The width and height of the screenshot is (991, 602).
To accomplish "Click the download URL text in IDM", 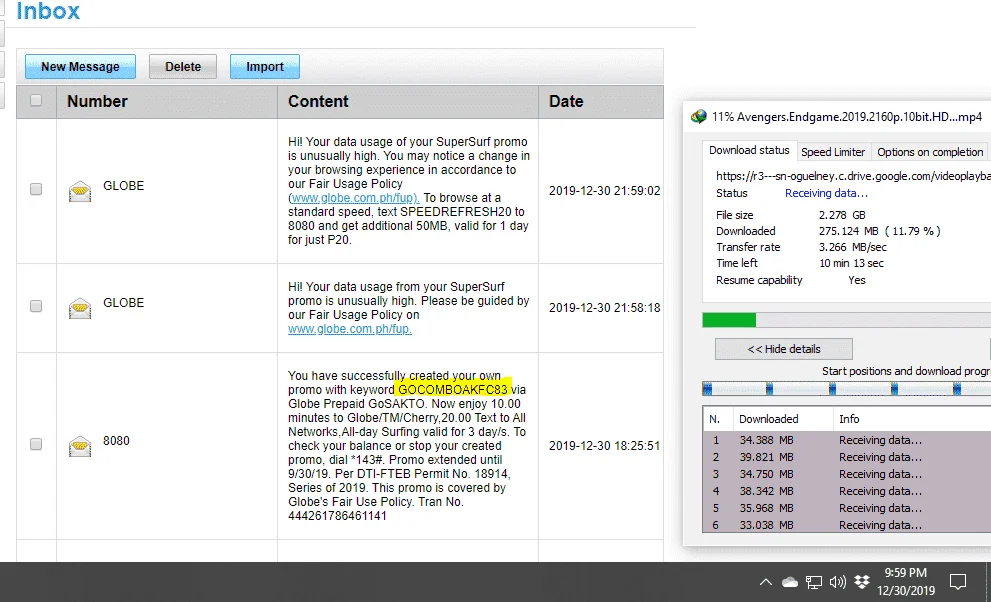I will [x=853, y=176].
